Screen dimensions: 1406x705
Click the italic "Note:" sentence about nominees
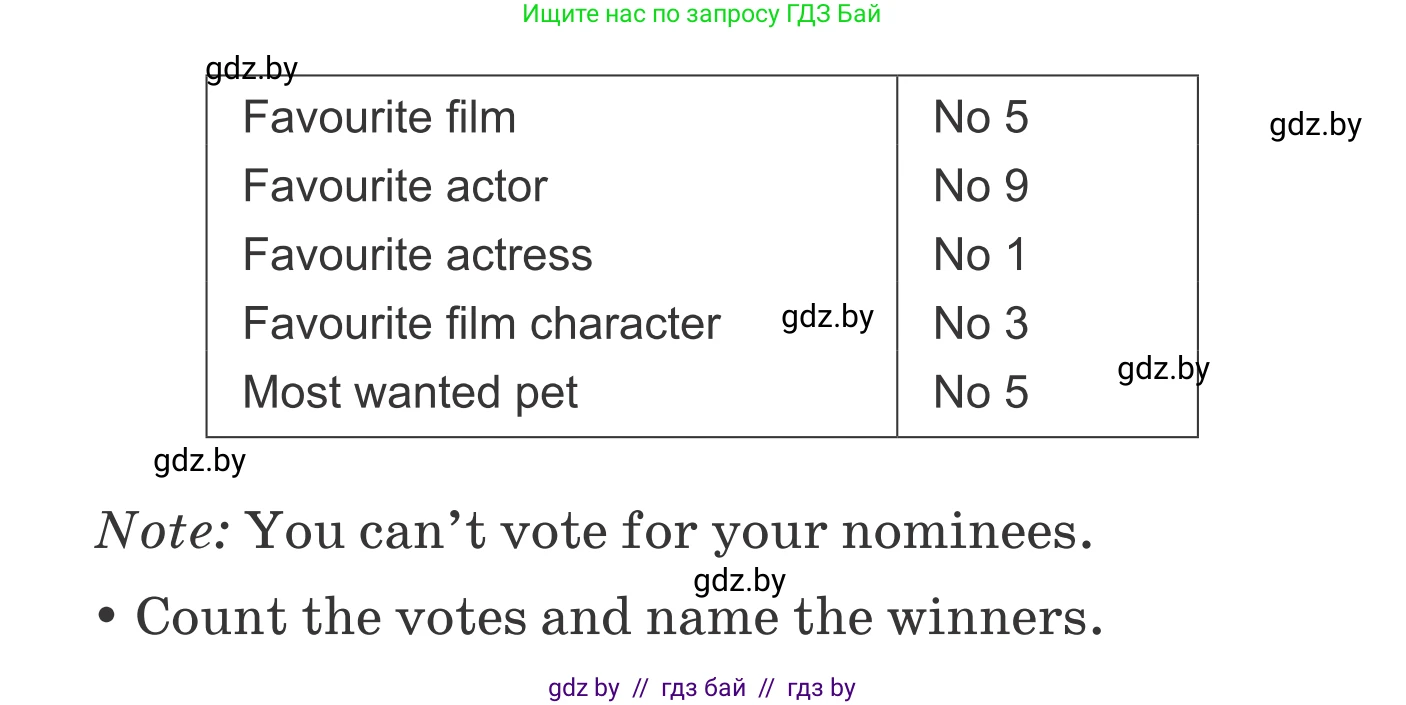[593, 531]
